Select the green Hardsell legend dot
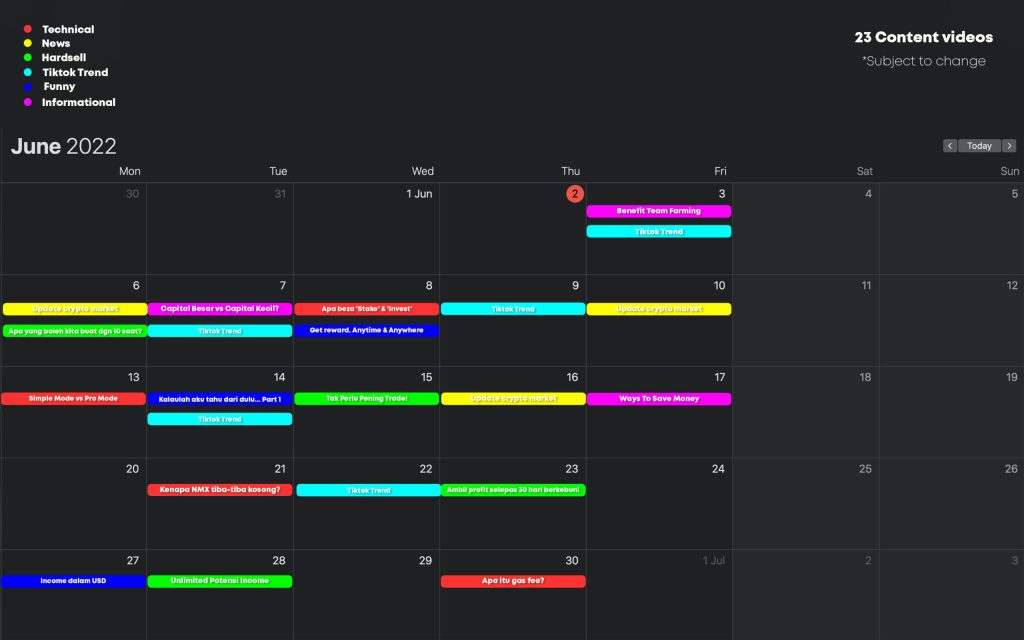This screenshot has width=1024, height=640. [28, 58]
